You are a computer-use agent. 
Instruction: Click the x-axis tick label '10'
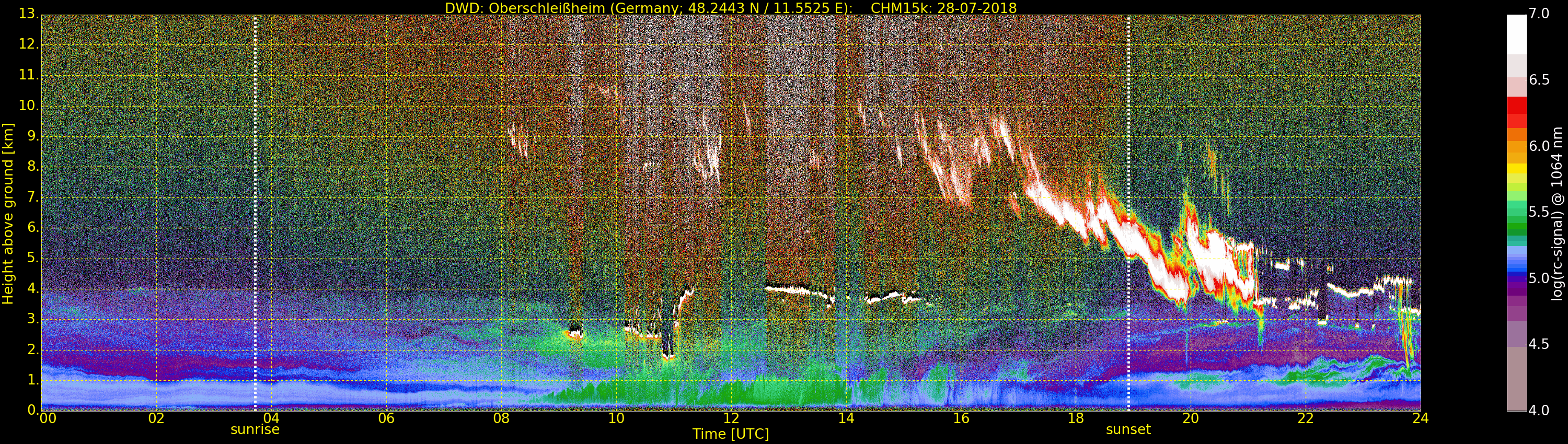[x=616, y=418]
